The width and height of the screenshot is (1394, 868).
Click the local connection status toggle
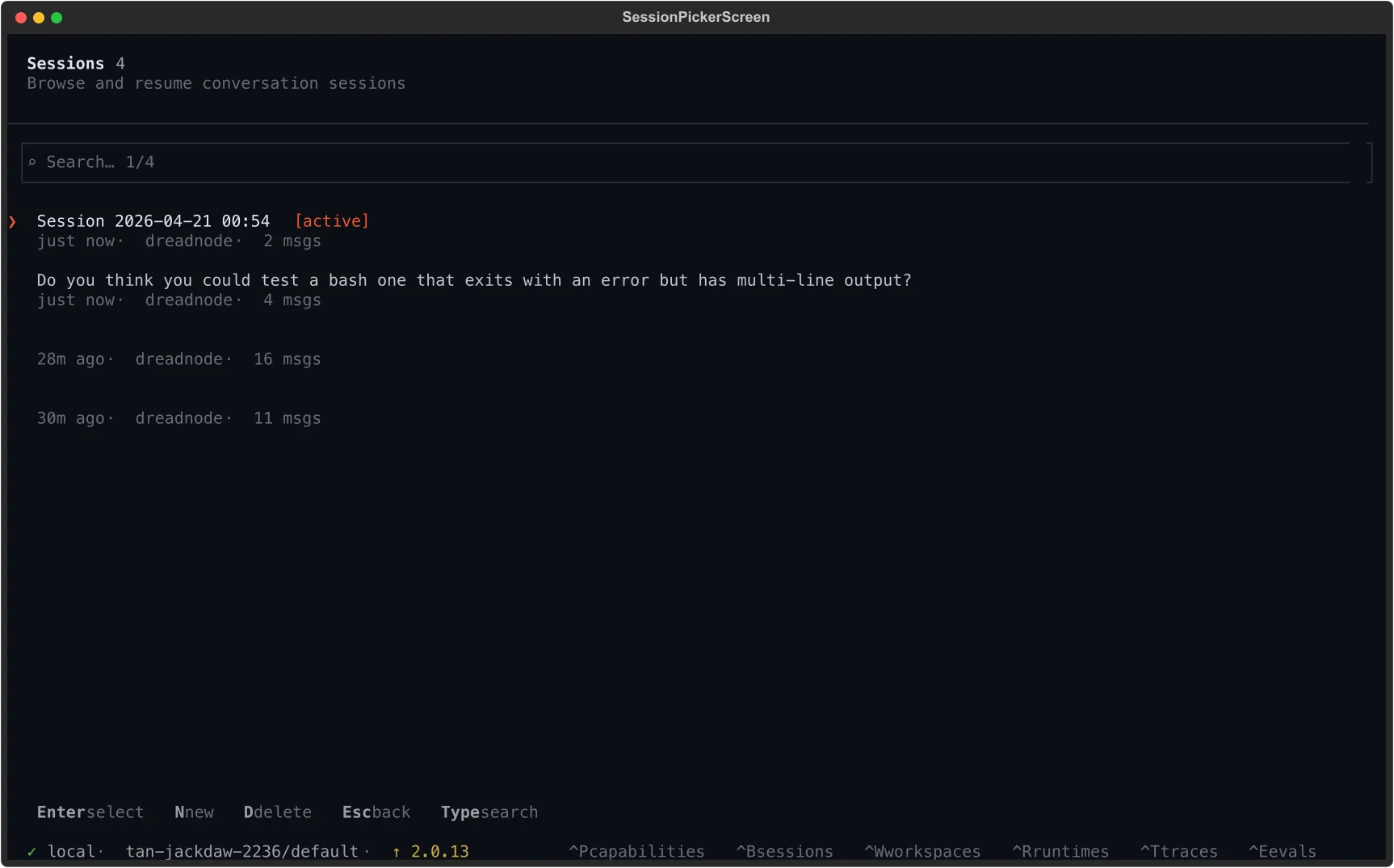[x=73, y=851]
